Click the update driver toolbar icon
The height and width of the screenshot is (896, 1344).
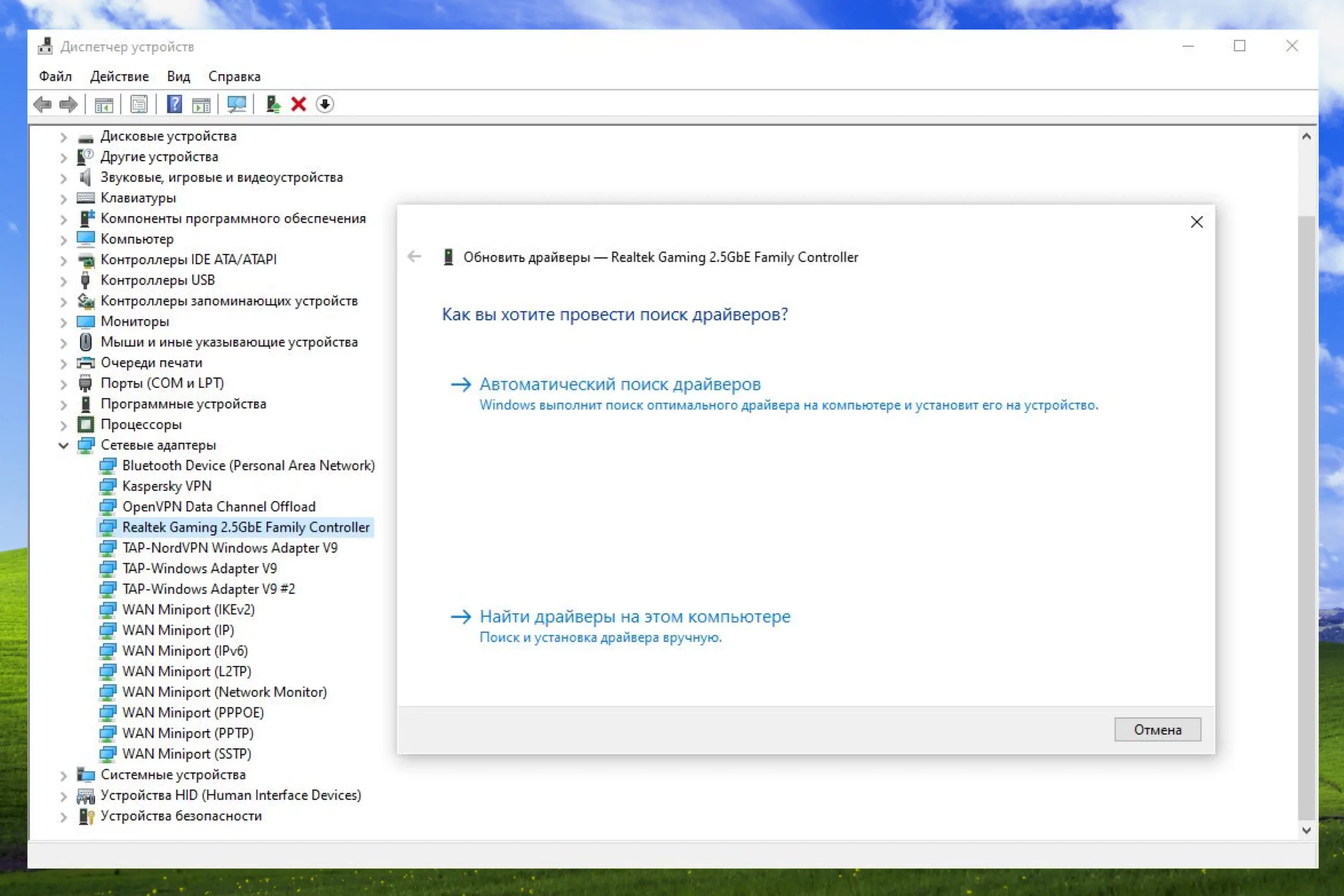click(x=273, y=104)
